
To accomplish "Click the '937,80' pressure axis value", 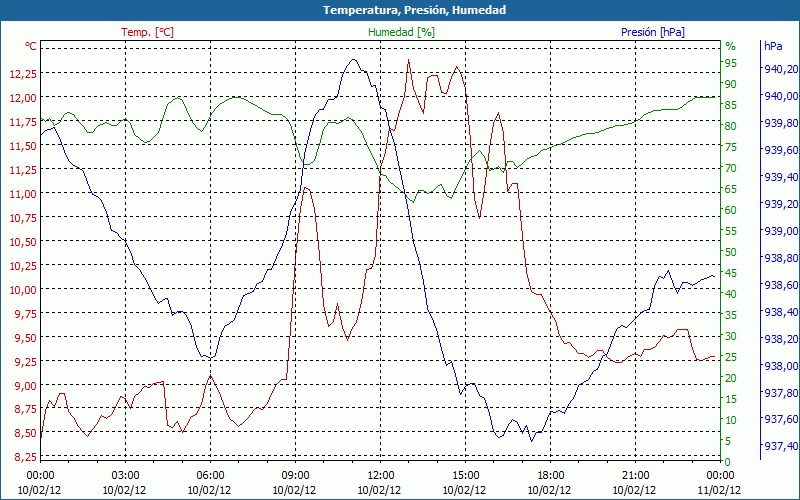I will pyautogui.click(x=779, y=393).
